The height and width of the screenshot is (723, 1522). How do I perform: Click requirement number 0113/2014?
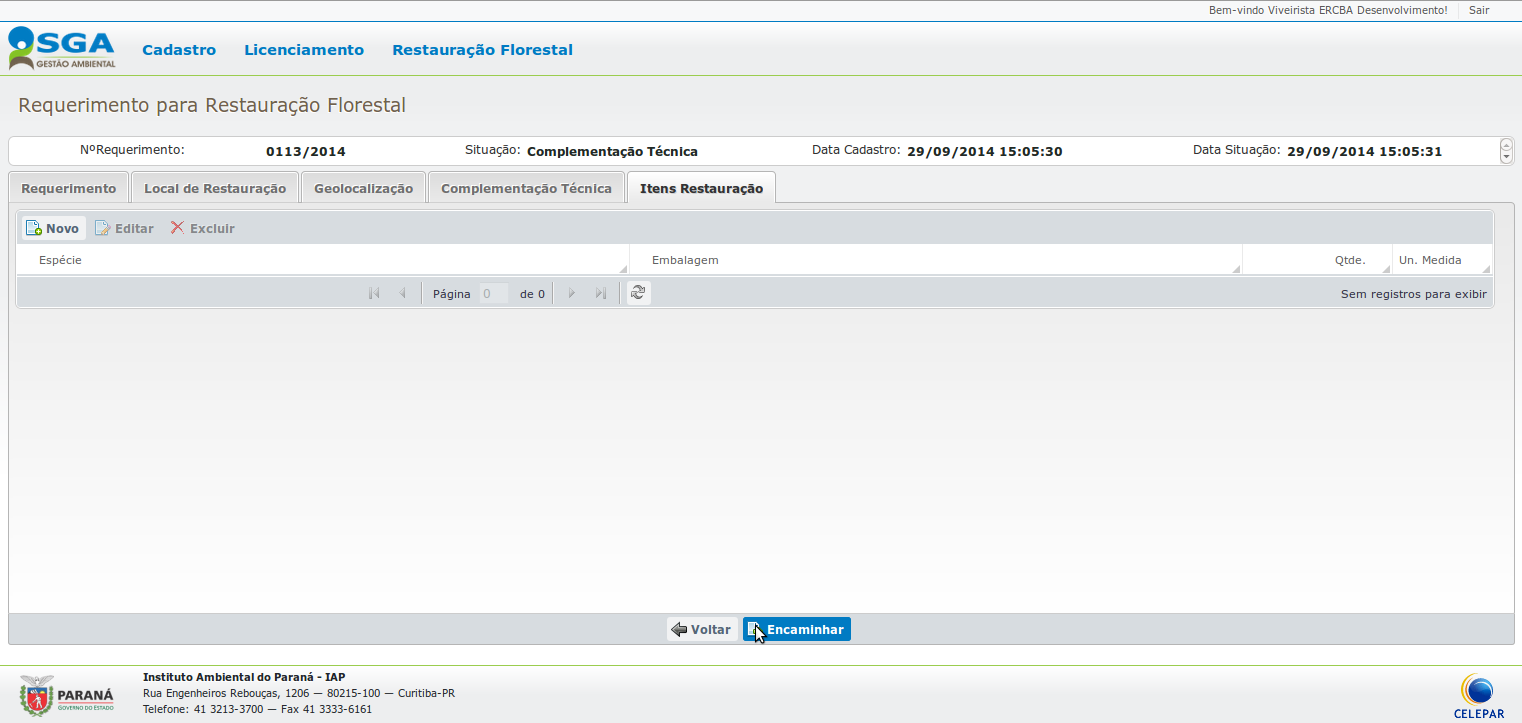click(x=306, y=152)
